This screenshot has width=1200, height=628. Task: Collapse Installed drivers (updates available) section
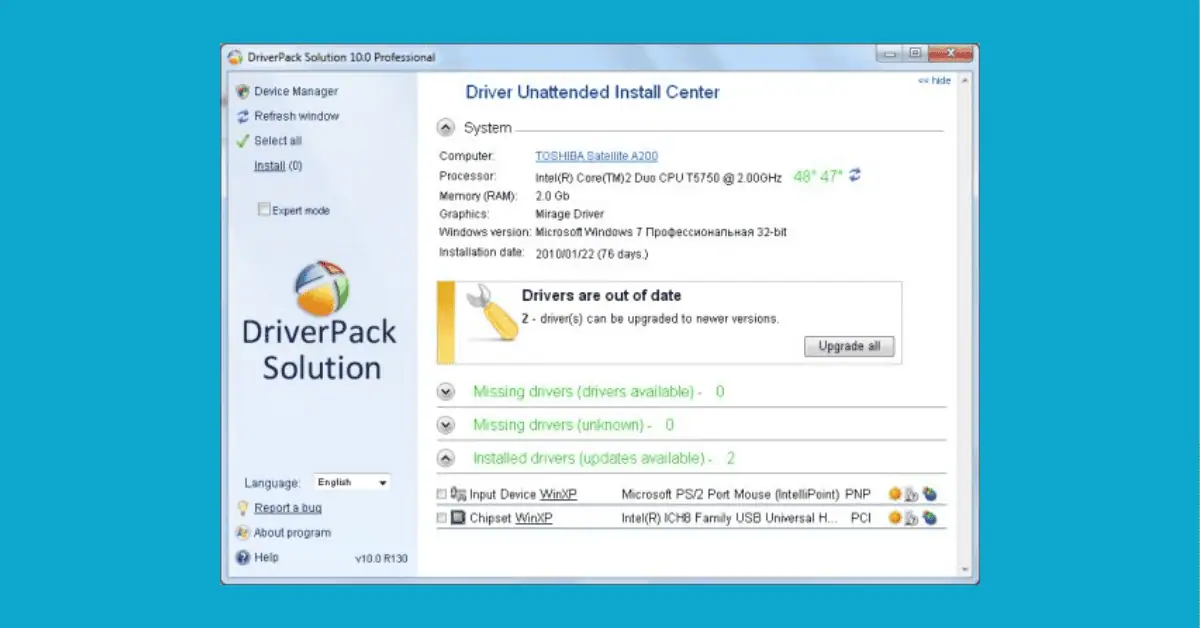click(446, 458)
